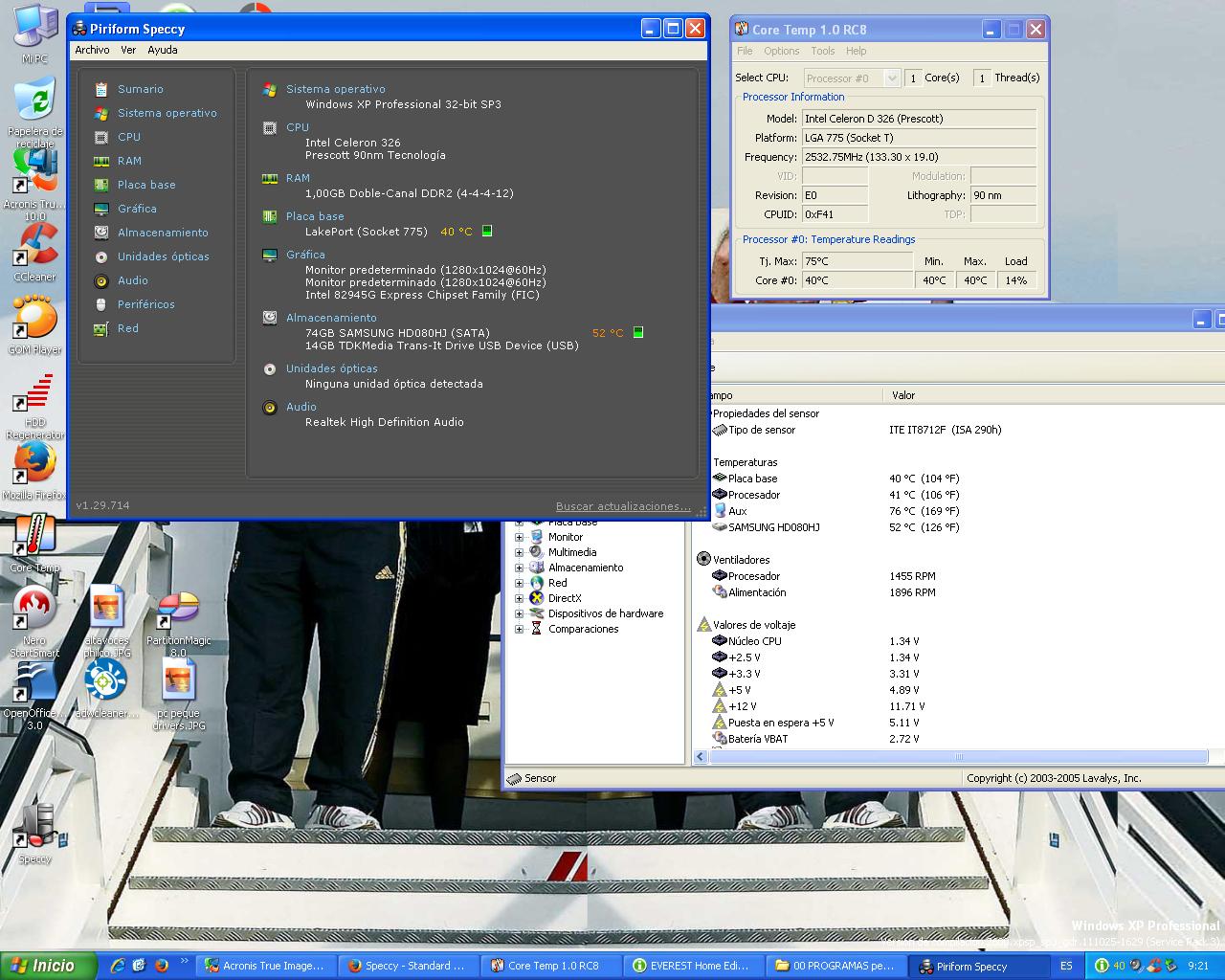Open Placa base in Speccy sidebar
The image size is (1225, 980).
coord(146,185)
